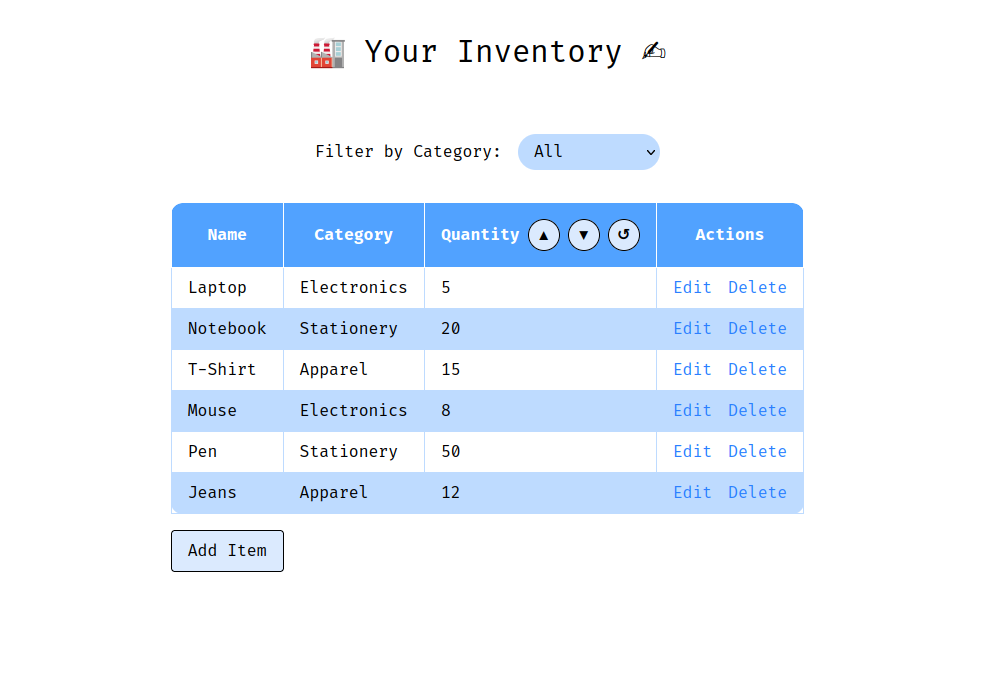Click the dropdown chevron on the filter control
This screenshot has width=995, height=678.
(648, 151)
